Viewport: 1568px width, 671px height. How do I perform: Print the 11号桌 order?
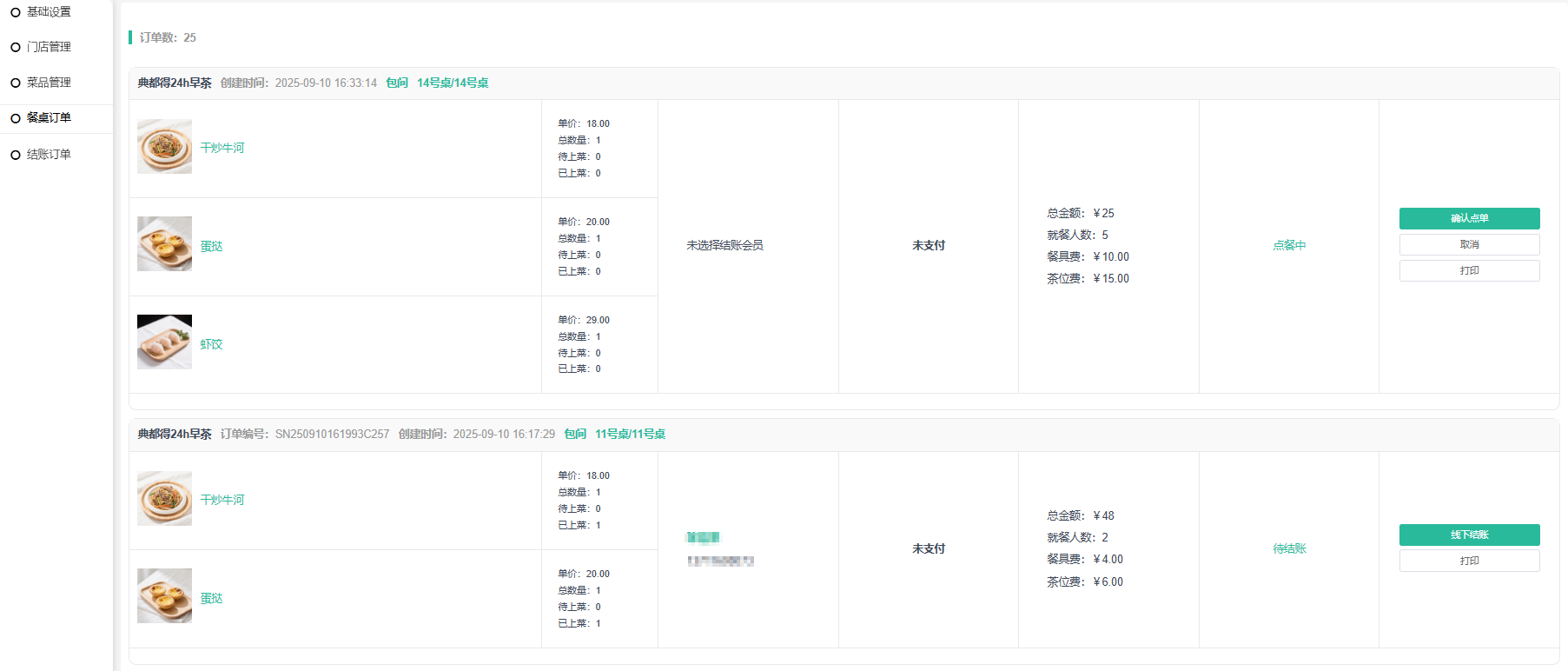[x=1469, y=561]
